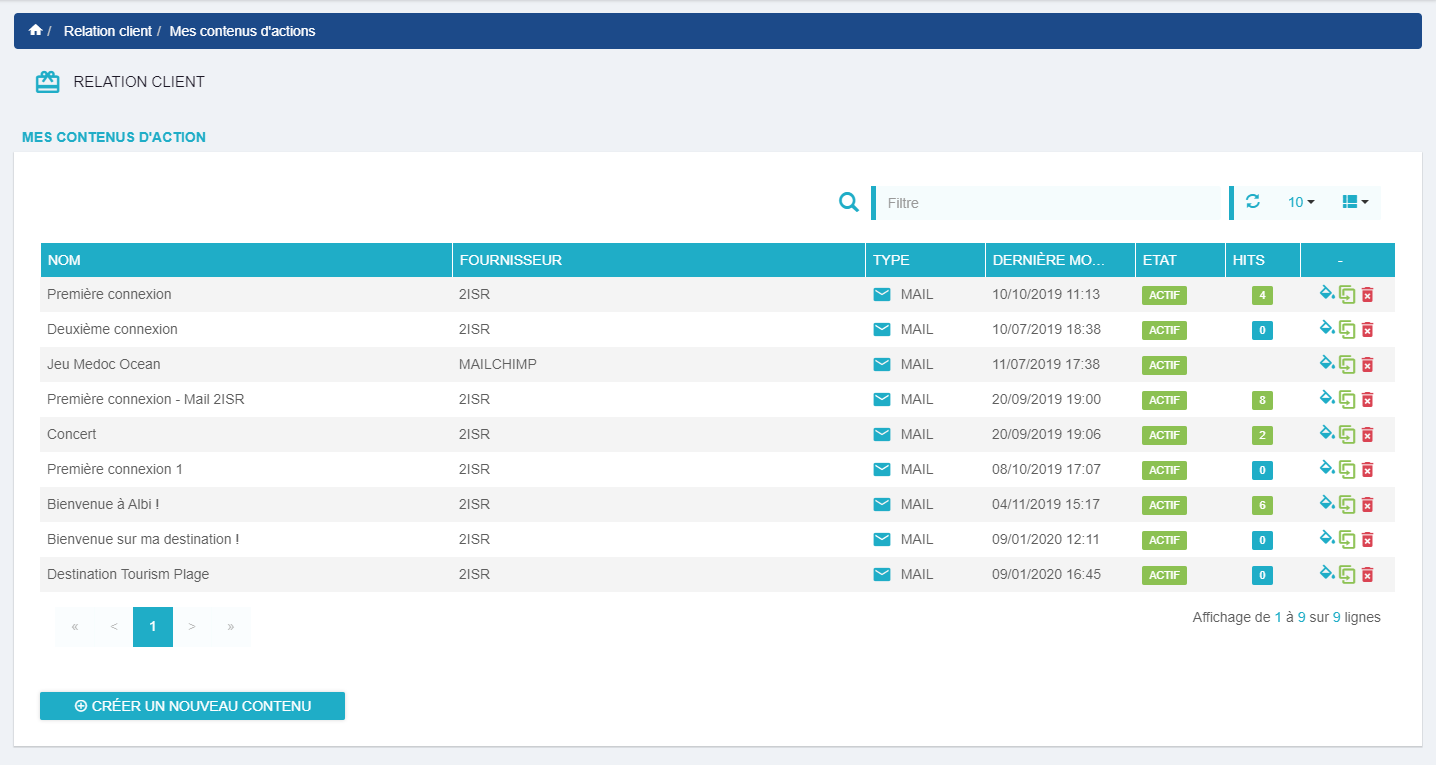Click the home icon in the breadcrumb
Screen dimensions: 1436x765
36,31
